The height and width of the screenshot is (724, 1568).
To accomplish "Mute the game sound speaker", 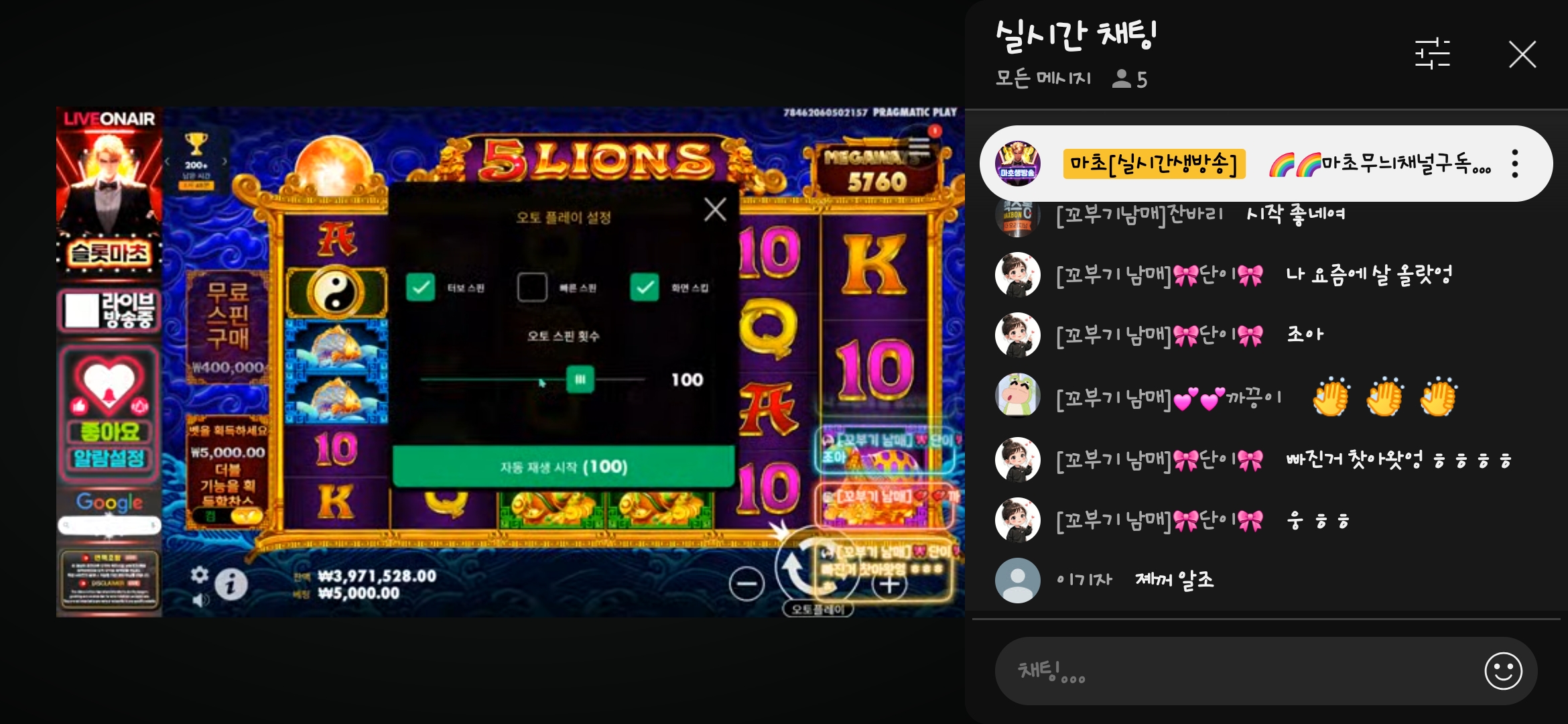I will (x=200, y=600).
